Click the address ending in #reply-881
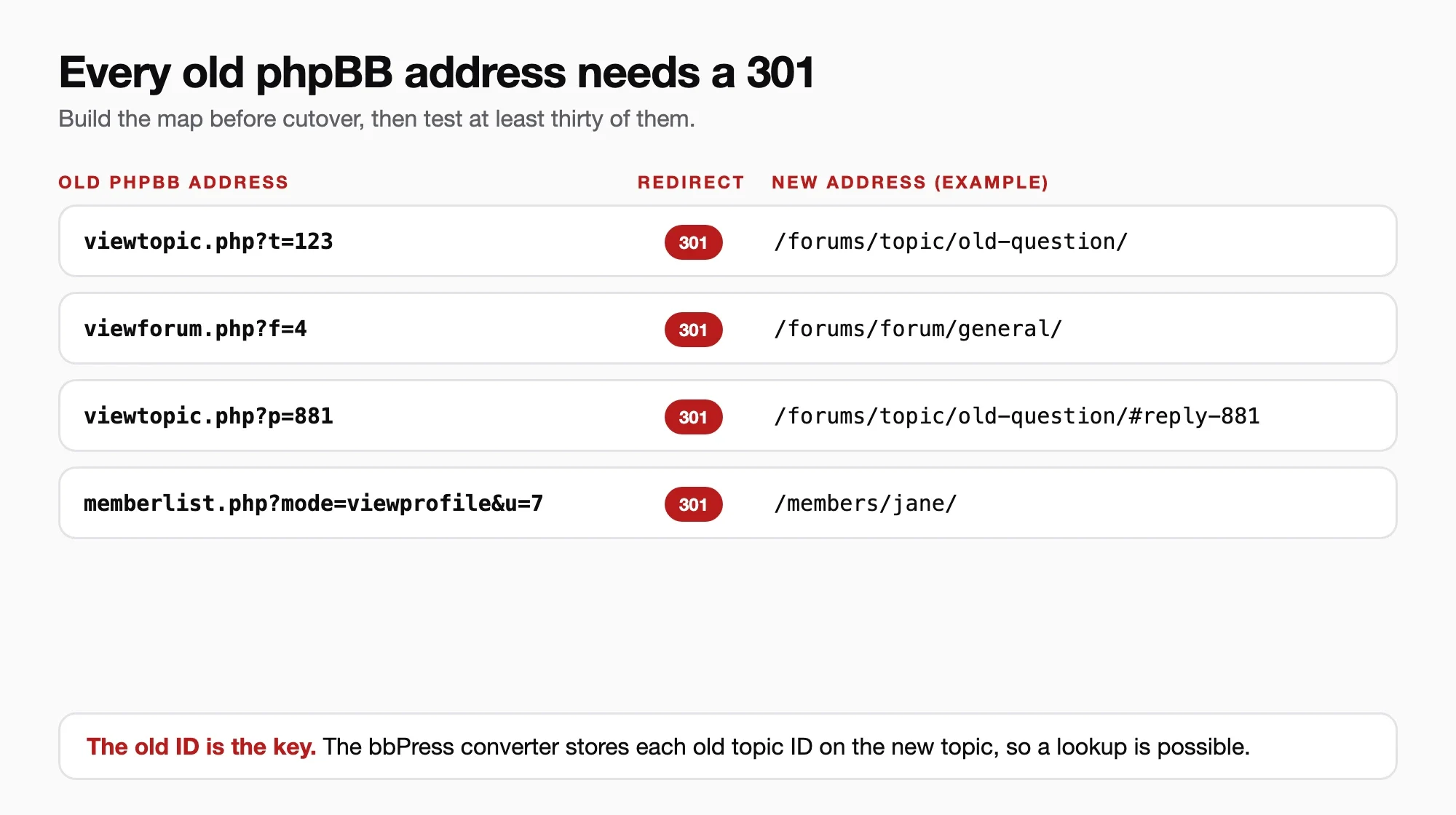The height and width of the screenshot is (815, 1456). 1017,416
